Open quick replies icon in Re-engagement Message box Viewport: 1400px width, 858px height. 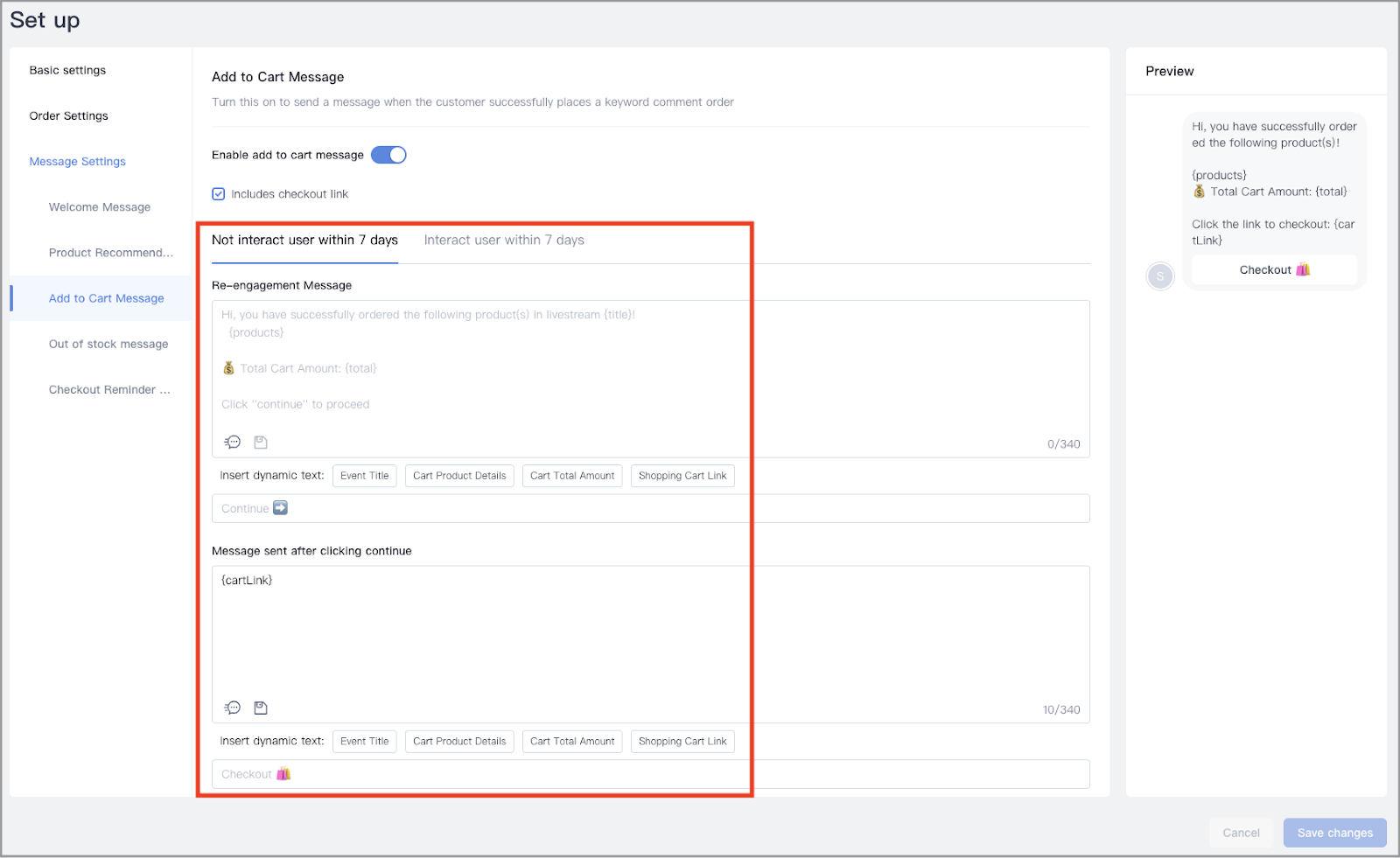click(233, 443)
